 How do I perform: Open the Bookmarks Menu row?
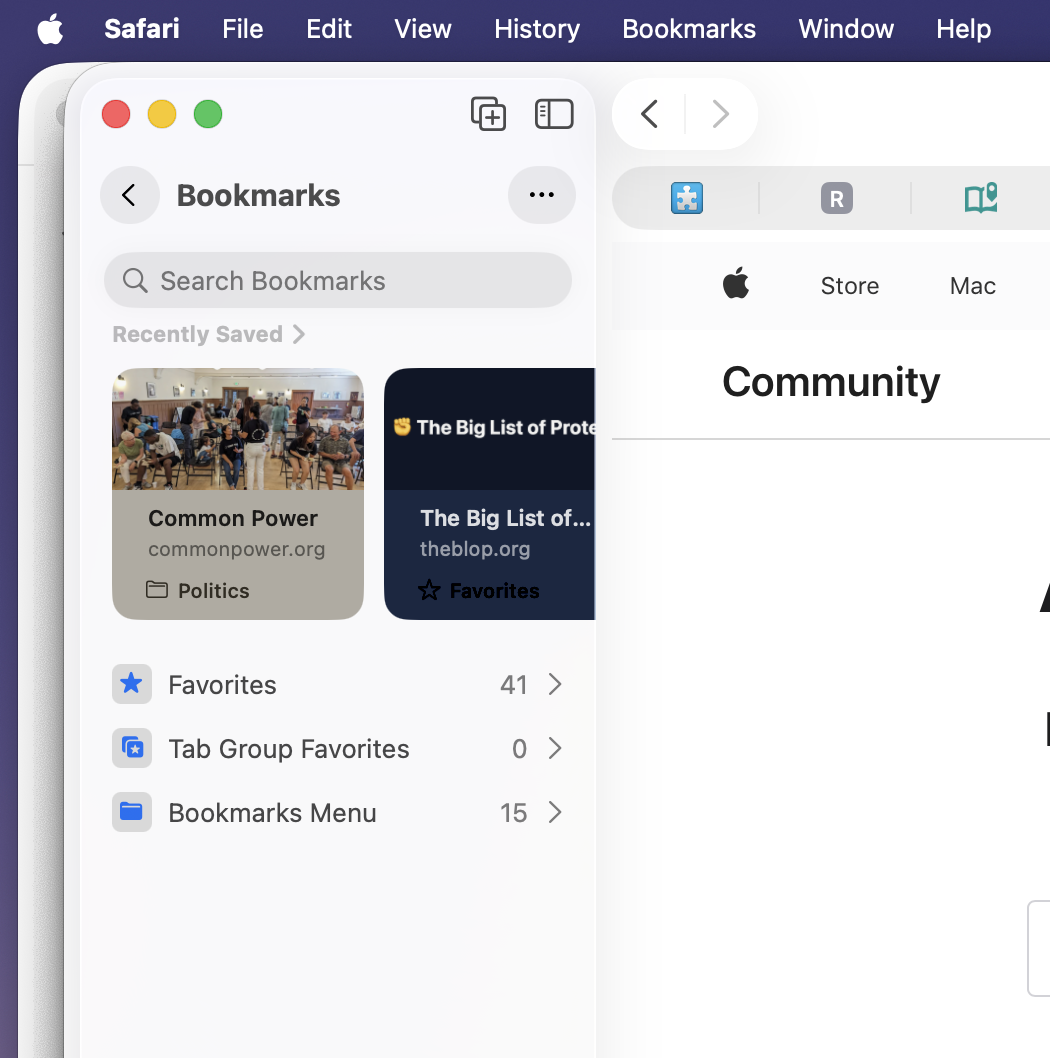pos(337,812)
